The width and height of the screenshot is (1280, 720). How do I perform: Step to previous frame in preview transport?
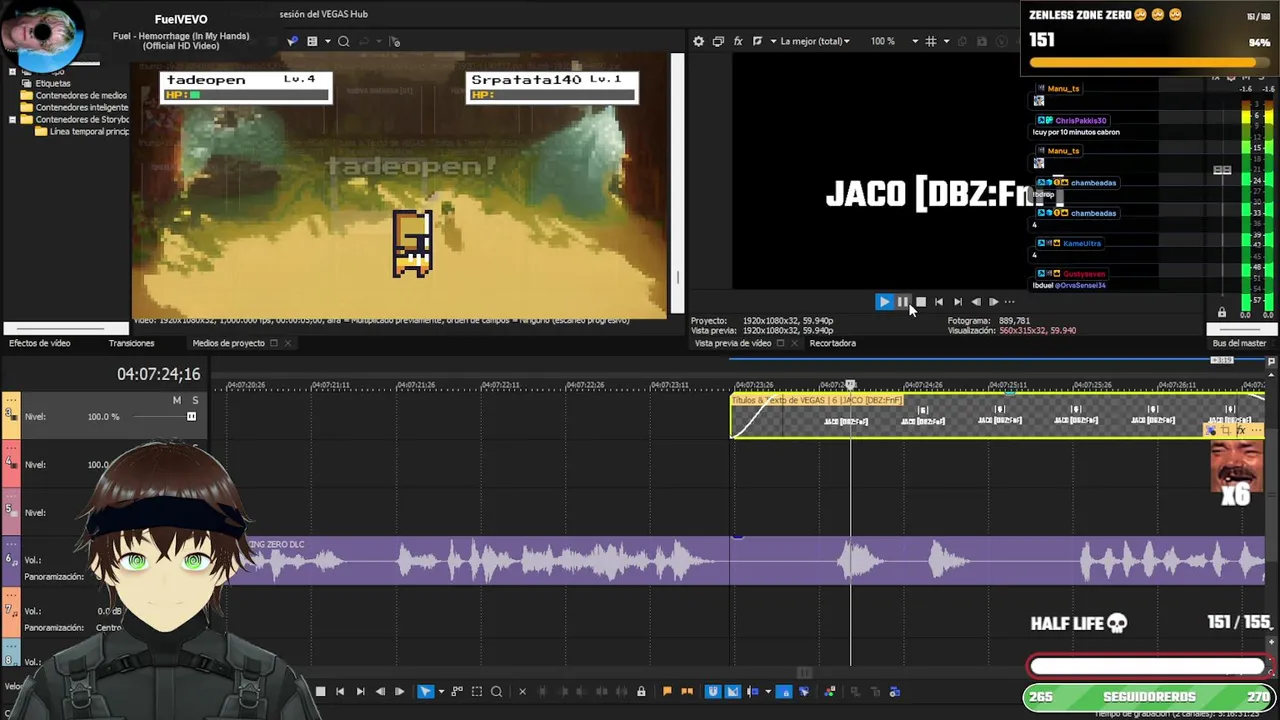point(976,301)
